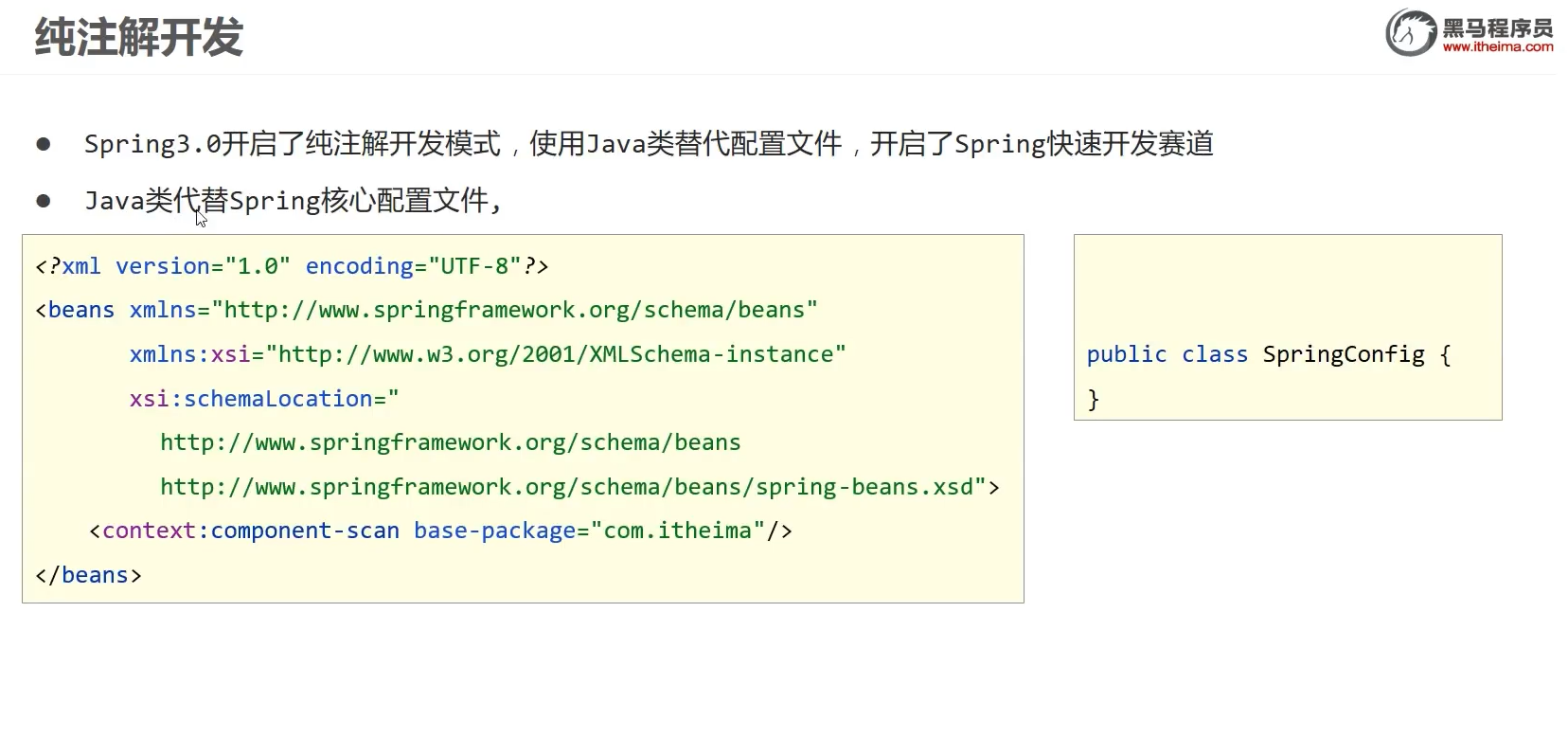Screen dimensions: 1568x738
Task: Click the closing brace of SpringConfig class
Action: coord(1094,399)
